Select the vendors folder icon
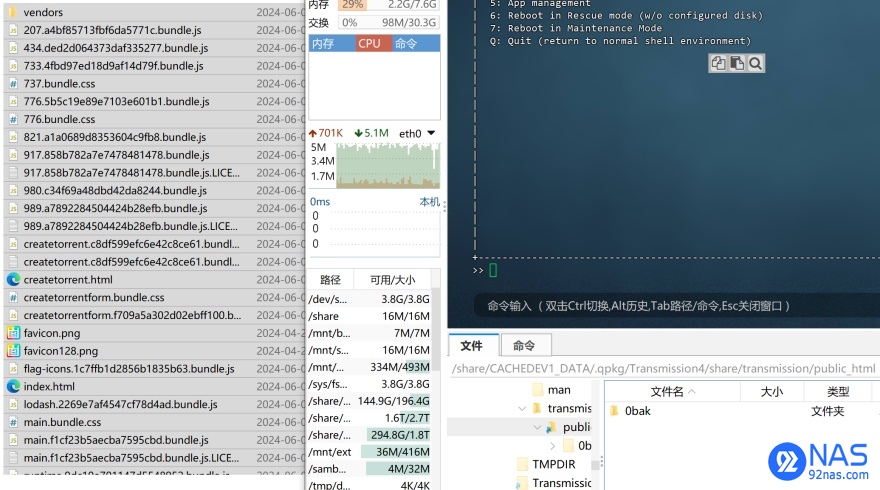The width and height of the screenshot is (880, 490). click(13, 12)
